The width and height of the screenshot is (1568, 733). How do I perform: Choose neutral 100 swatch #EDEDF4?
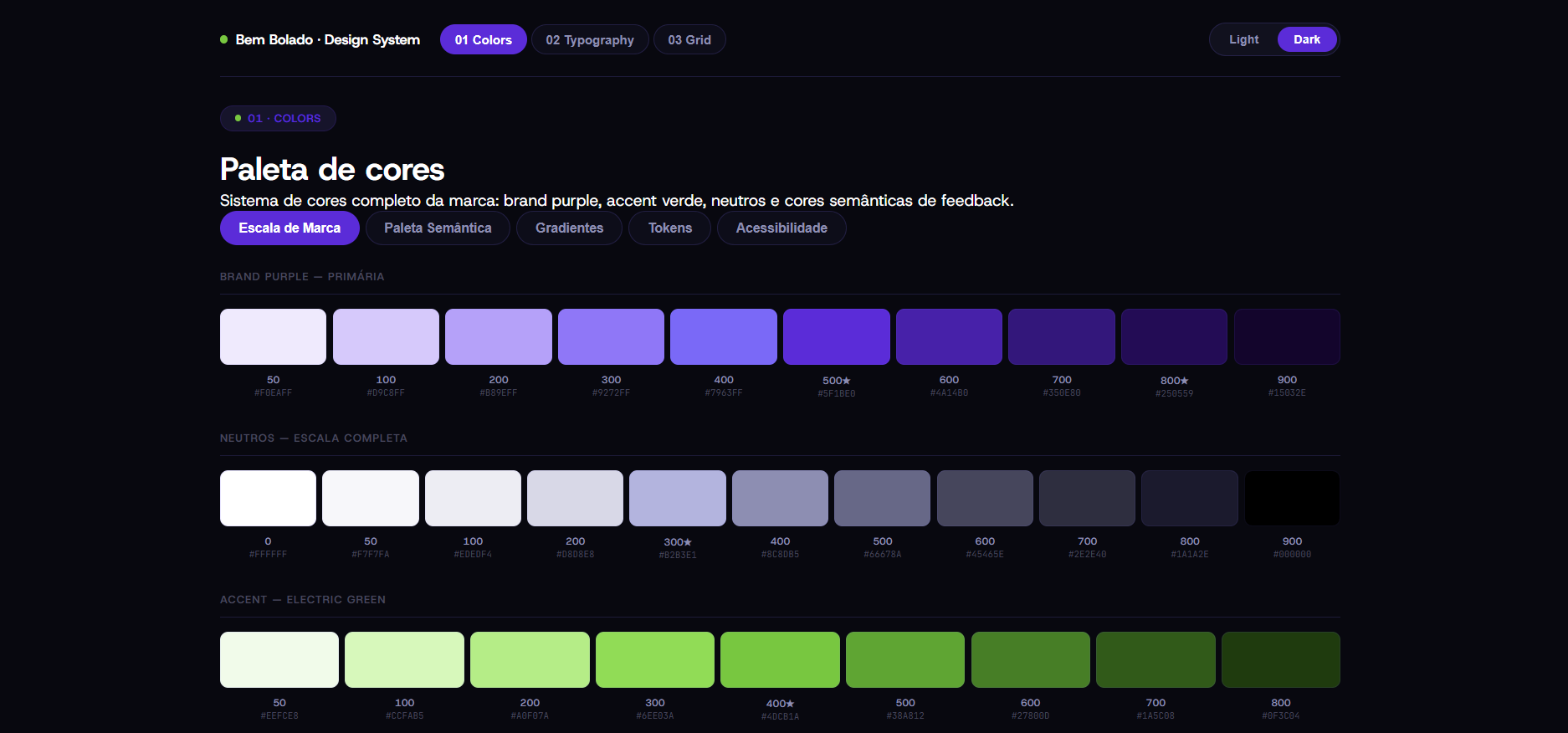pyautogui.click(x=473, y=498)
